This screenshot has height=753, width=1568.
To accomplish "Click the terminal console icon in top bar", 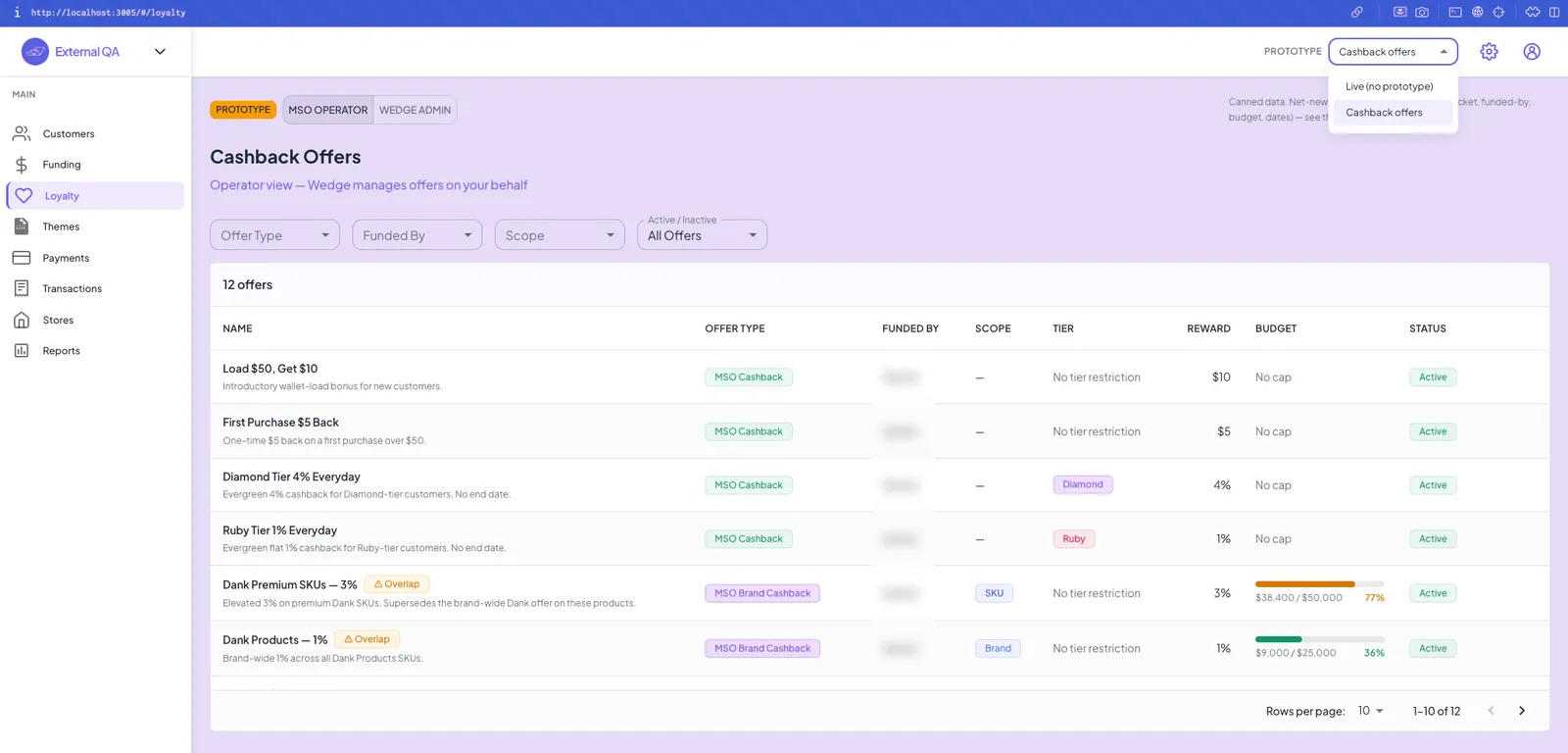I will click(1455, 13).
